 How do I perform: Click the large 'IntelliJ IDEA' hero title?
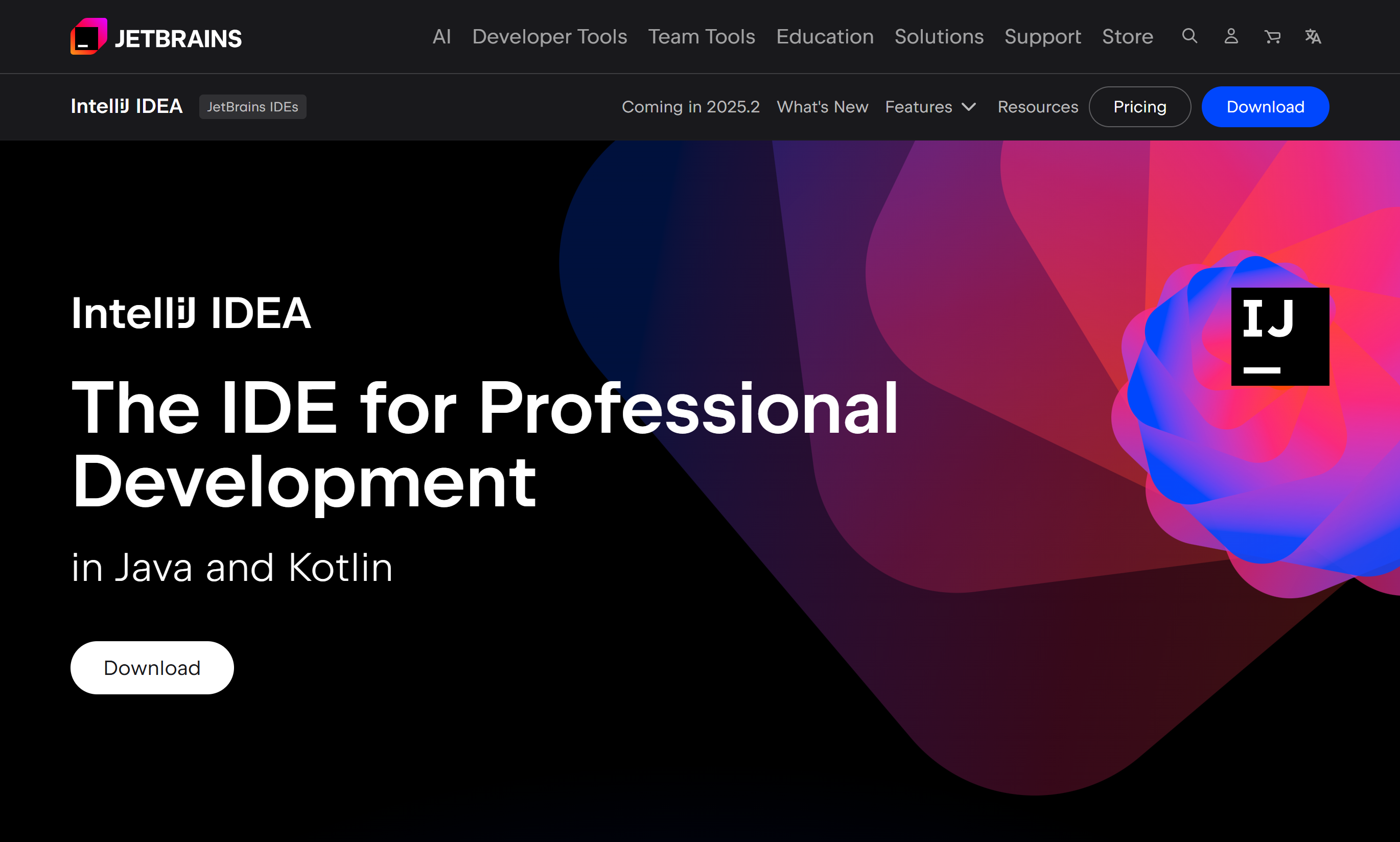point(191,313)
